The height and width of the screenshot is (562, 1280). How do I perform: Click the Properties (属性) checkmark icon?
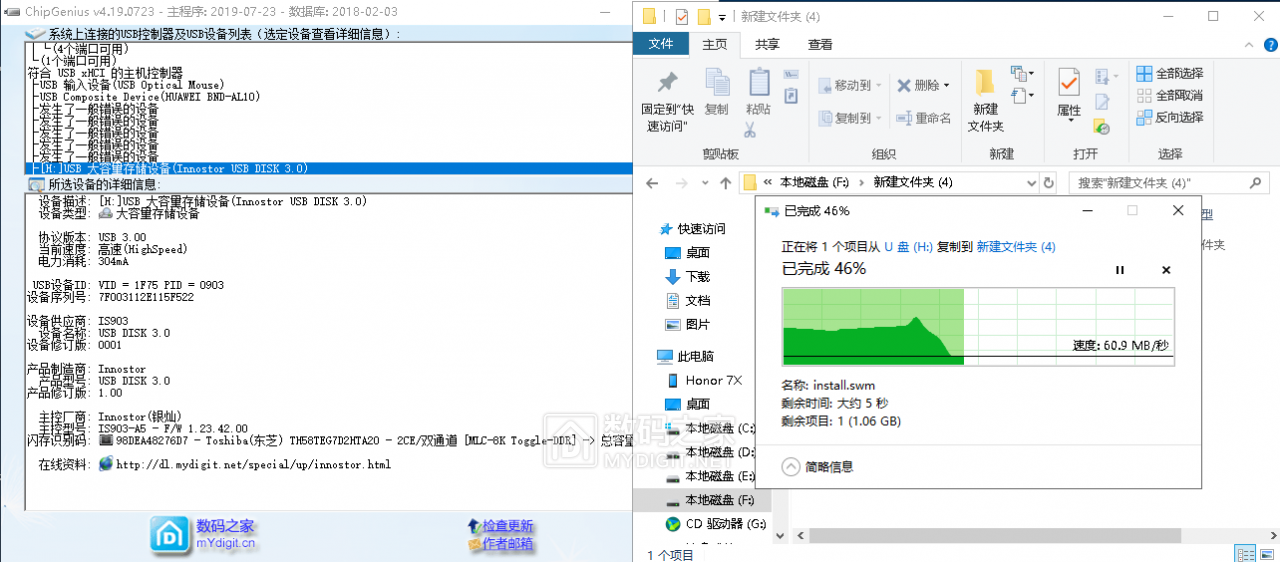[1069, 83]
